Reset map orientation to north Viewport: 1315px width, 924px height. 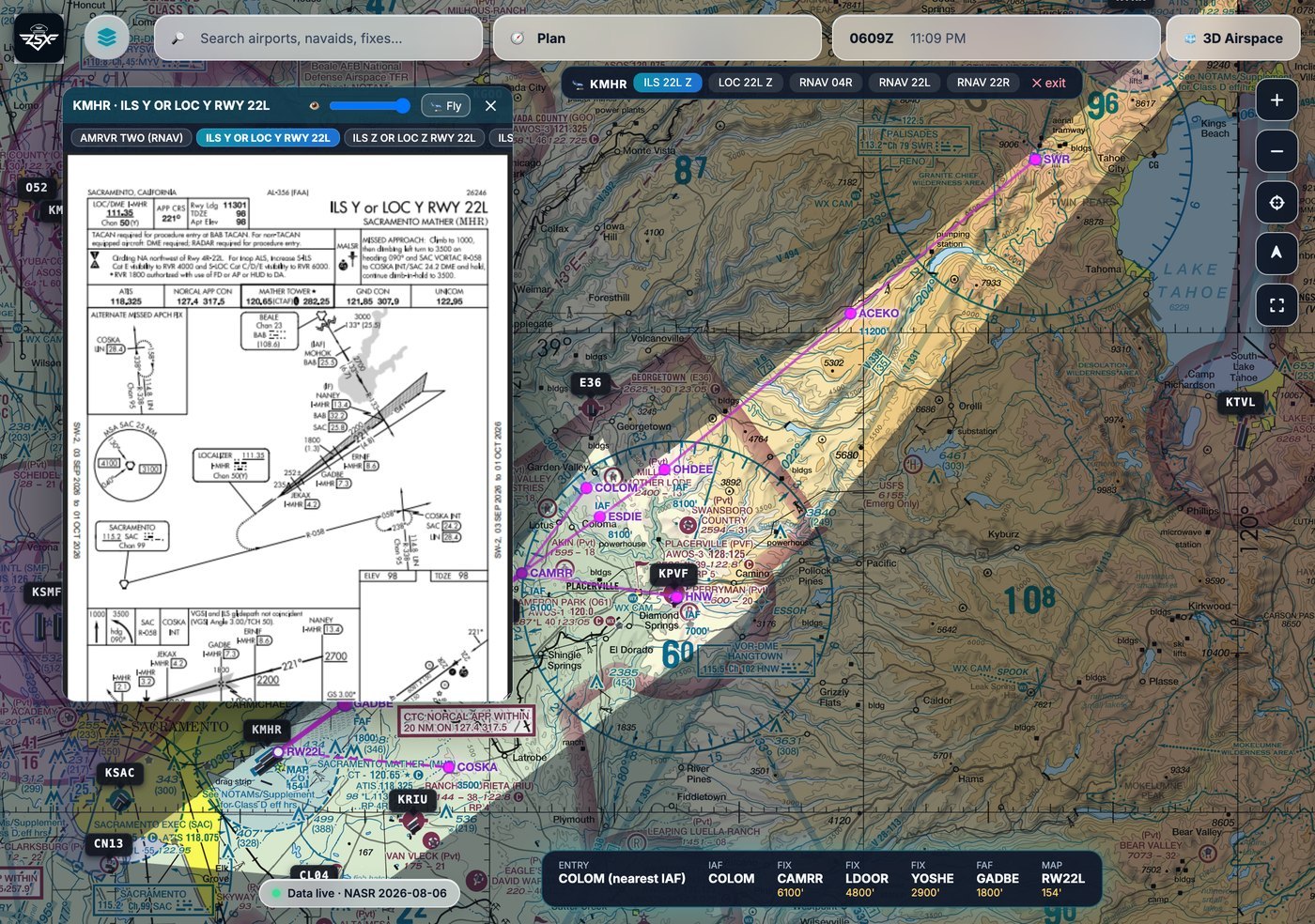pos(1276,254)
